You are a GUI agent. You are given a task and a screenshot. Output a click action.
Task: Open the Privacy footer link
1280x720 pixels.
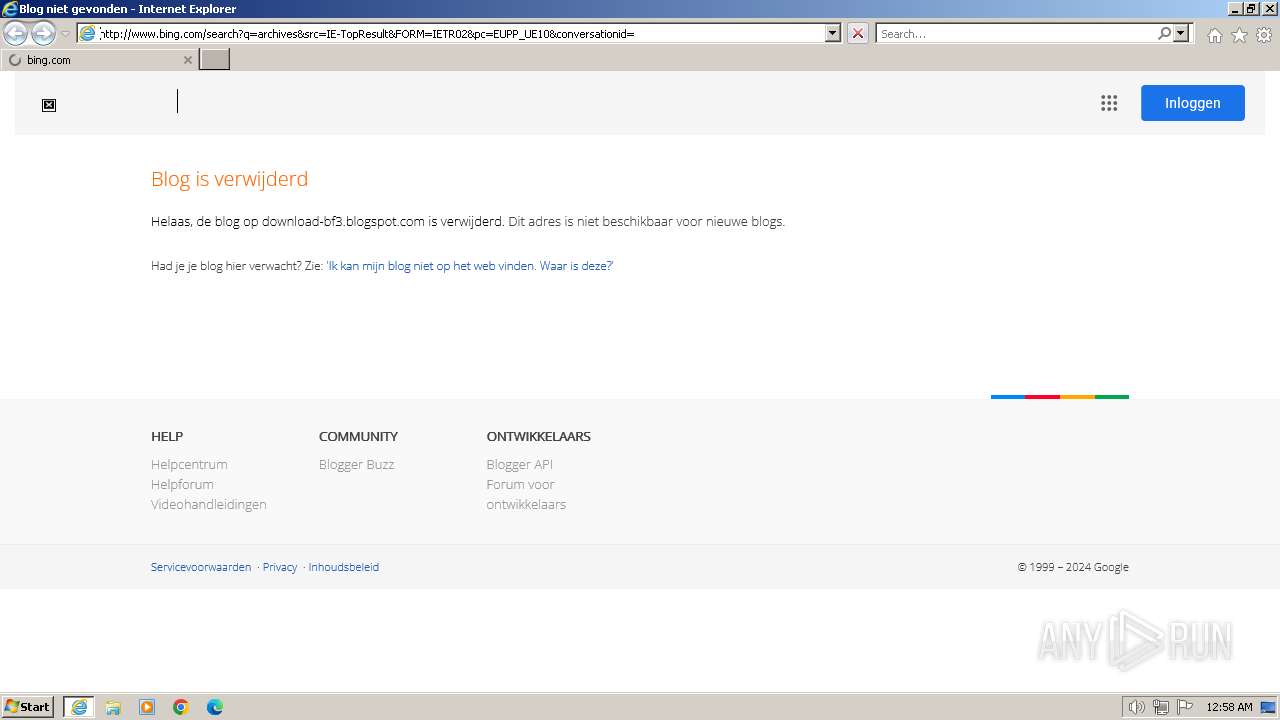pos(280,567)
